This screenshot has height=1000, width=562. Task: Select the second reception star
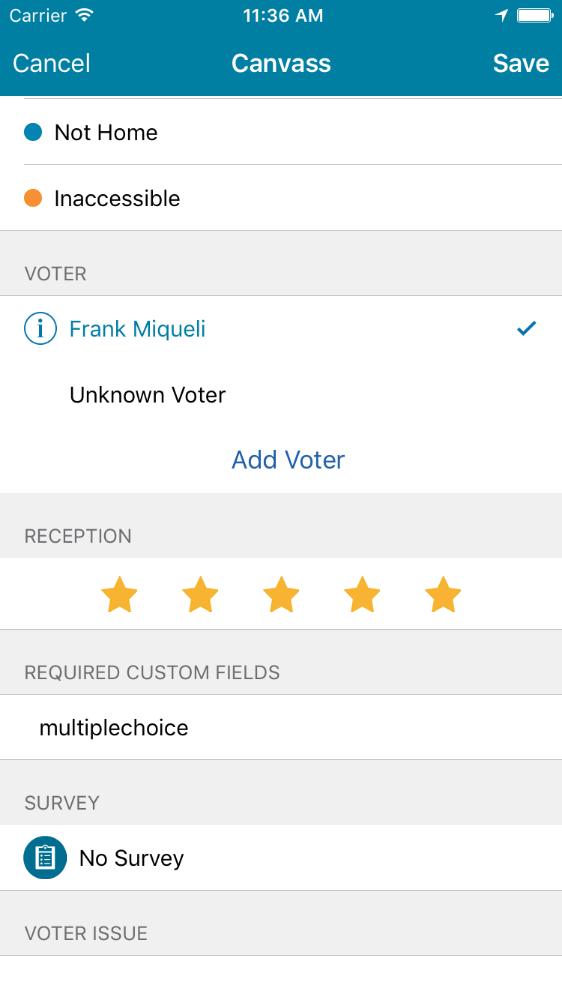200,594
